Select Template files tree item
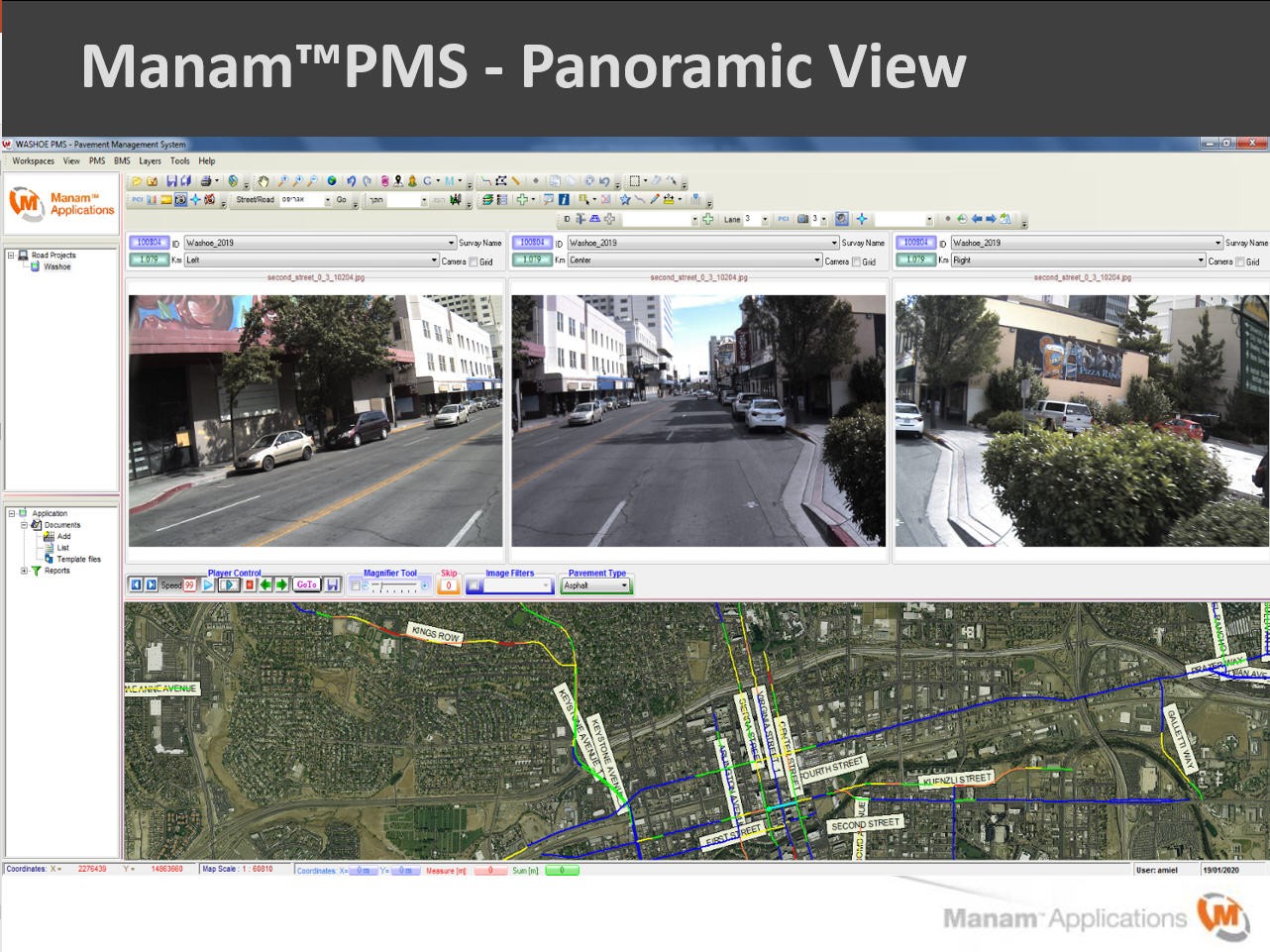The image size is (1270, 952). (78, 559)
